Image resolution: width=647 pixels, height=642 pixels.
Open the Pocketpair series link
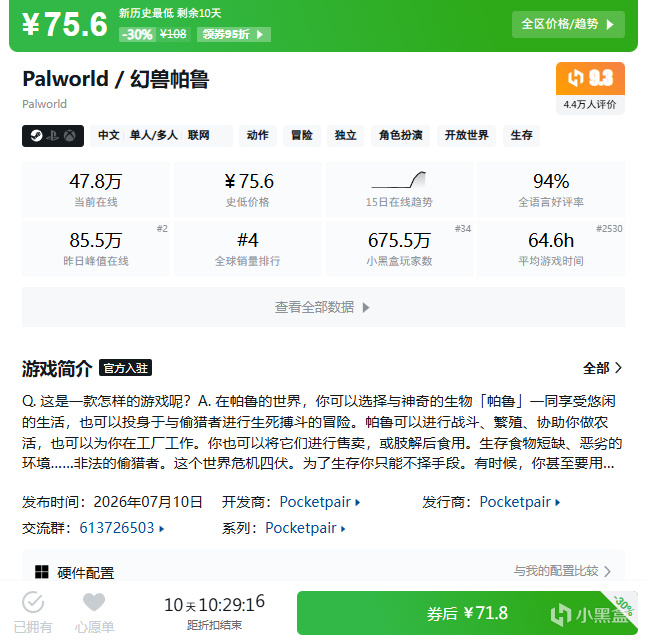pos(305,528)
